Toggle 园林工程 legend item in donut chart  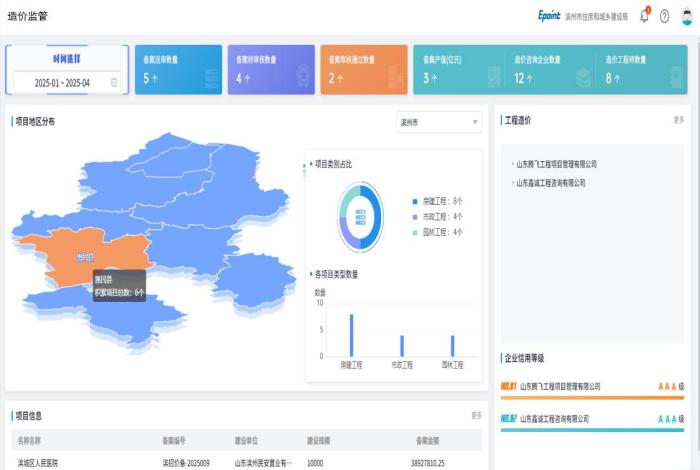pyautogui.click(x=436, y=232)
